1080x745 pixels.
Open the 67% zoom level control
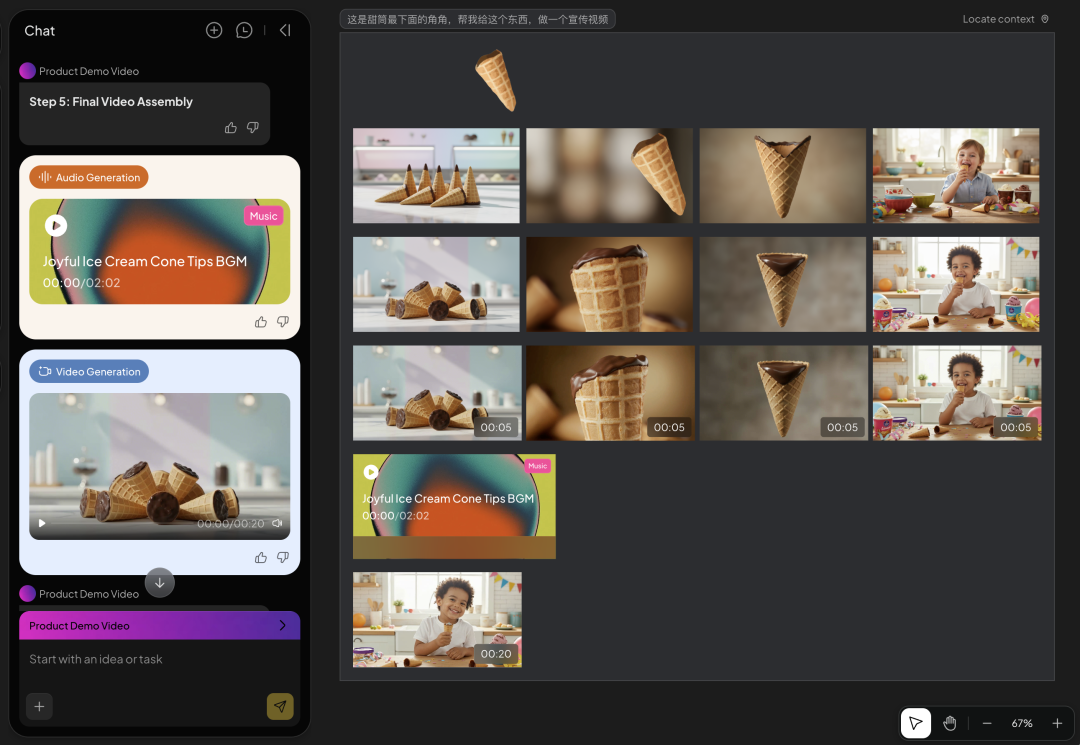point(1022,723)
